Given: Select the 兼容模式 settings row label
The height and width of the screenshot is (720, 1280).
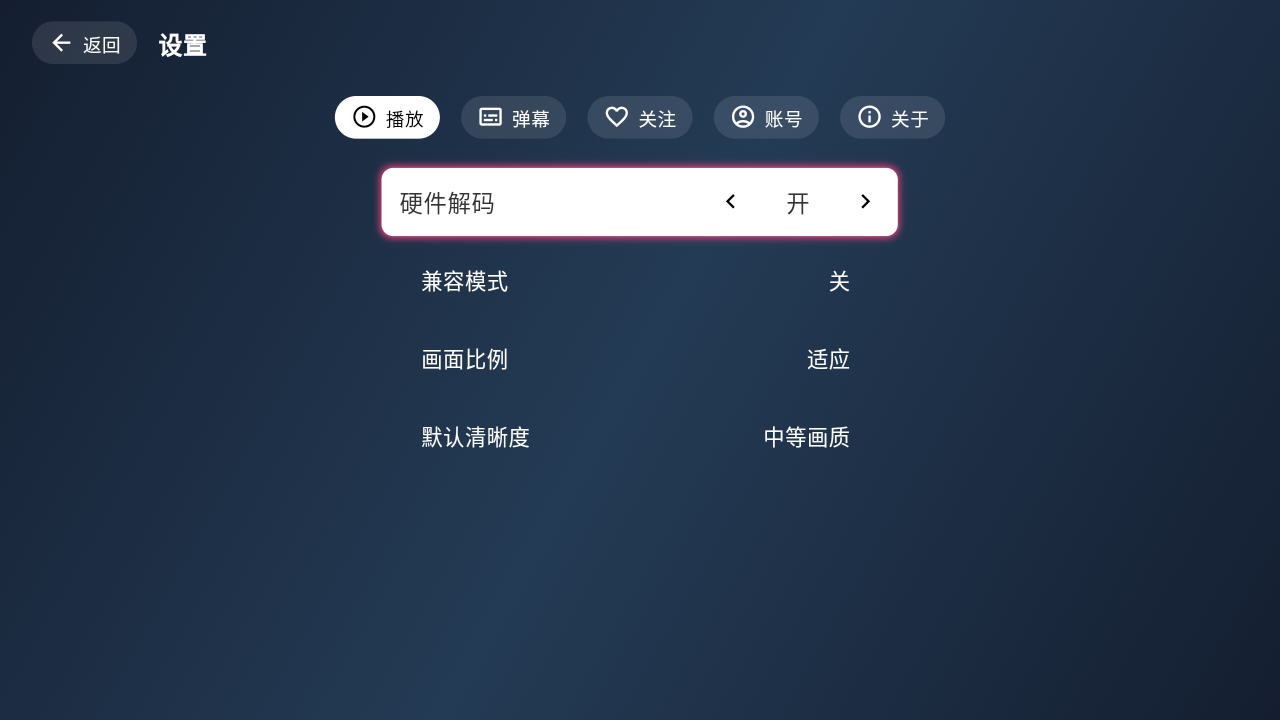Looking at the screenshot, I should pos(464,282).
